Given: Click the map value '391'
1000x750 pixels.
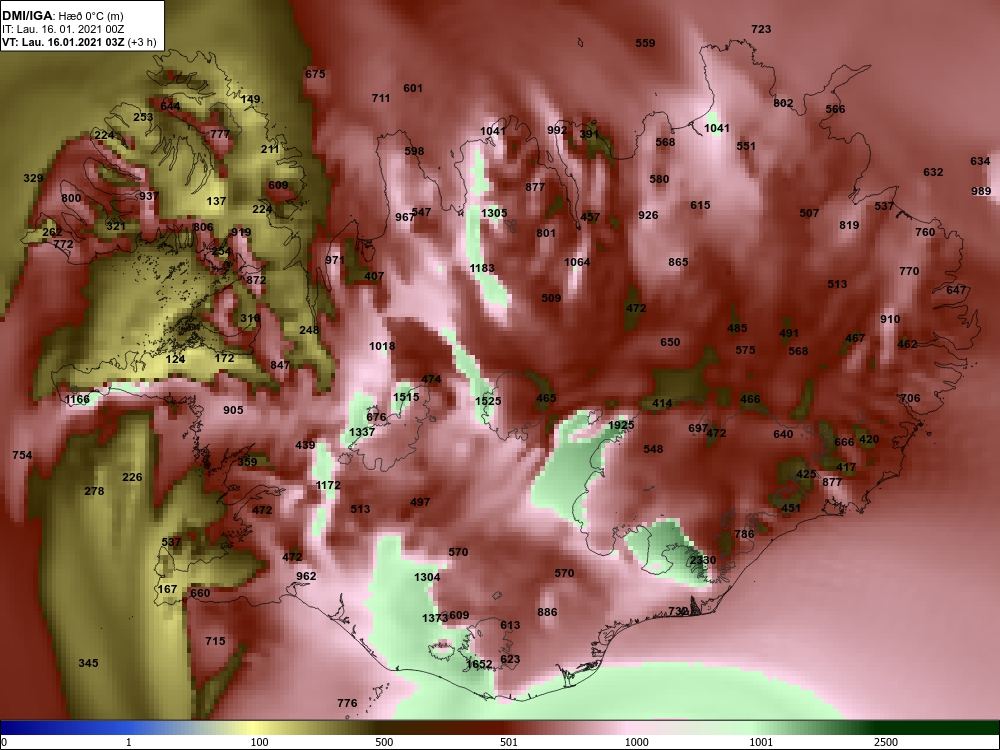Looking at the screenshot, I should [589, 135].
